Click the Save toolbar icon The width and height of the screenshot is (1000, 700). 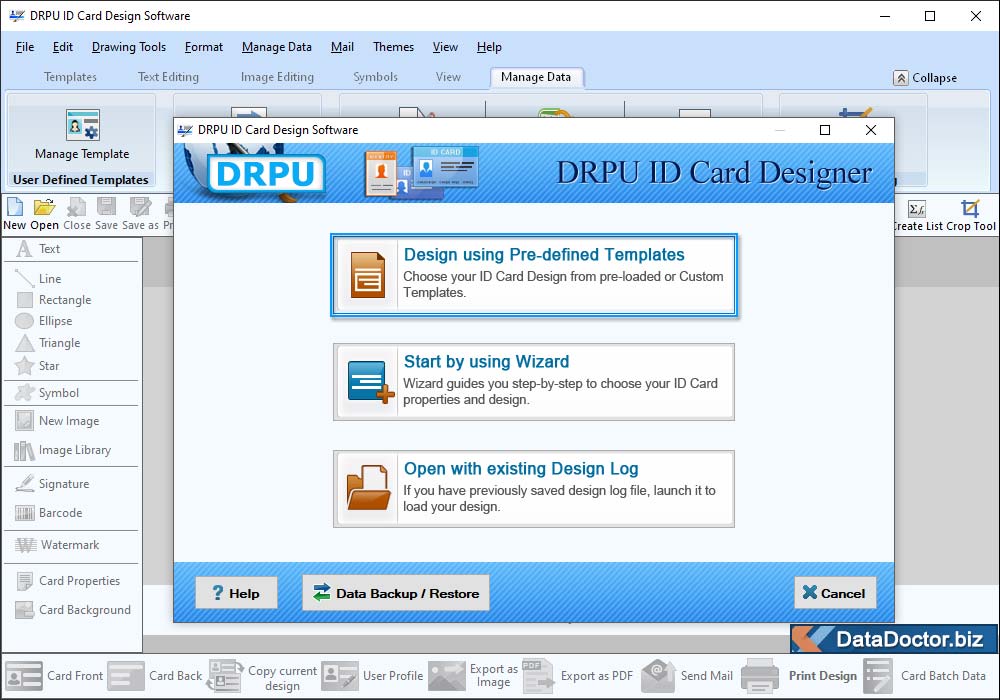point(107,214)
